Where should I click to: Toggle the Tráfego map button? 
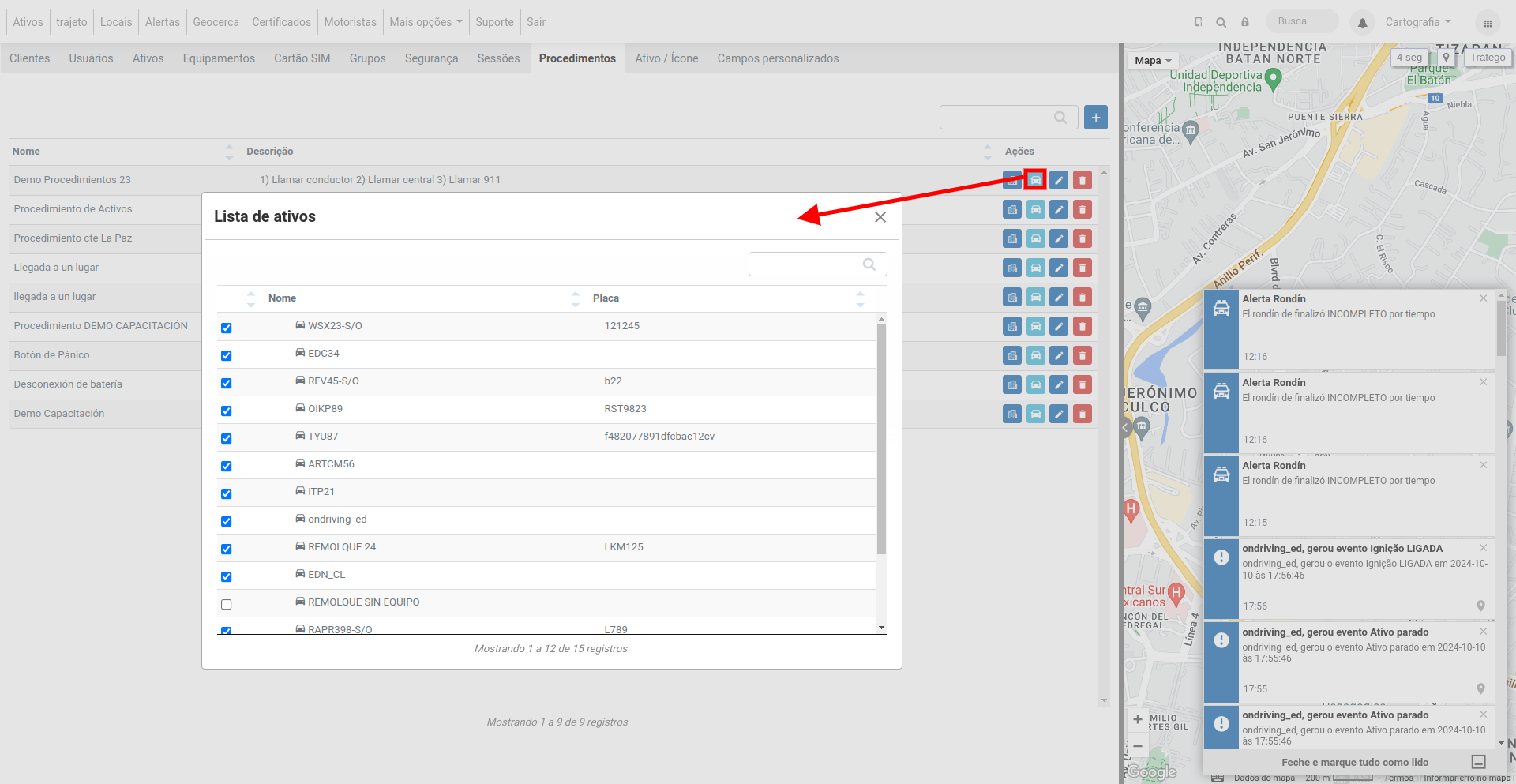1488,58
